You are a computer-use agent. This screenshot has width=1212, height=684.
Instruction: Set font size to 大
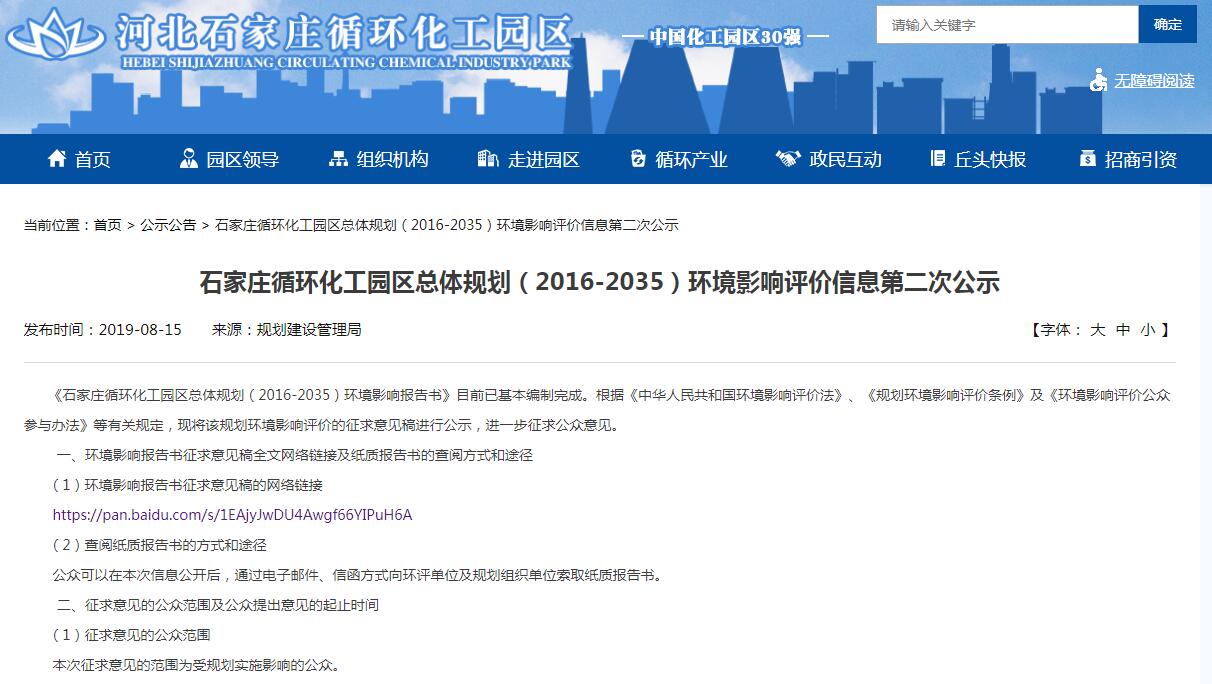[x=1097, y=329]
